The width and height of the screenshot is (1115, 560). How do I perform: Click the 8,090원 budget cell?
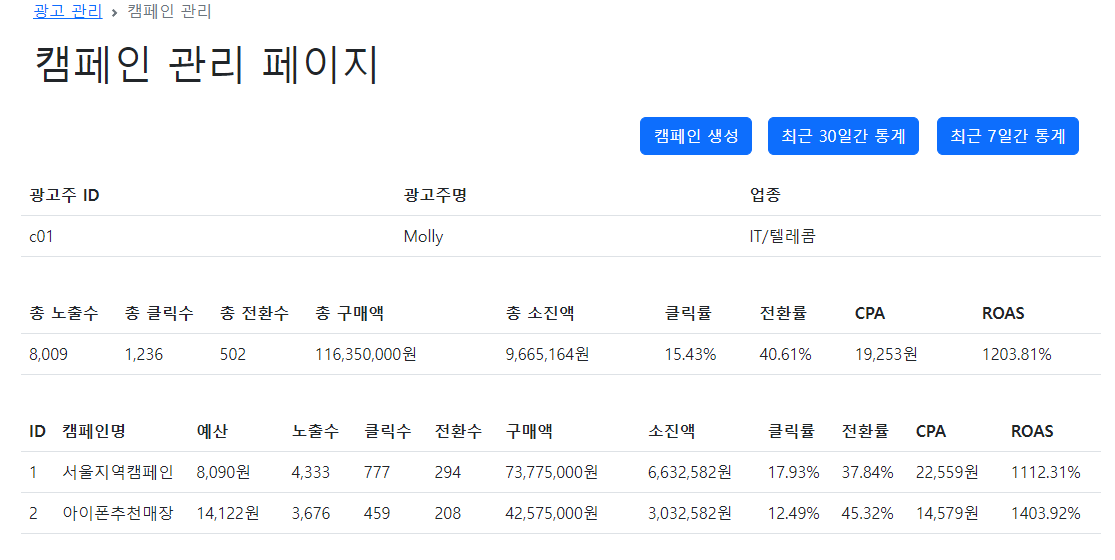[x=223, y=473]
